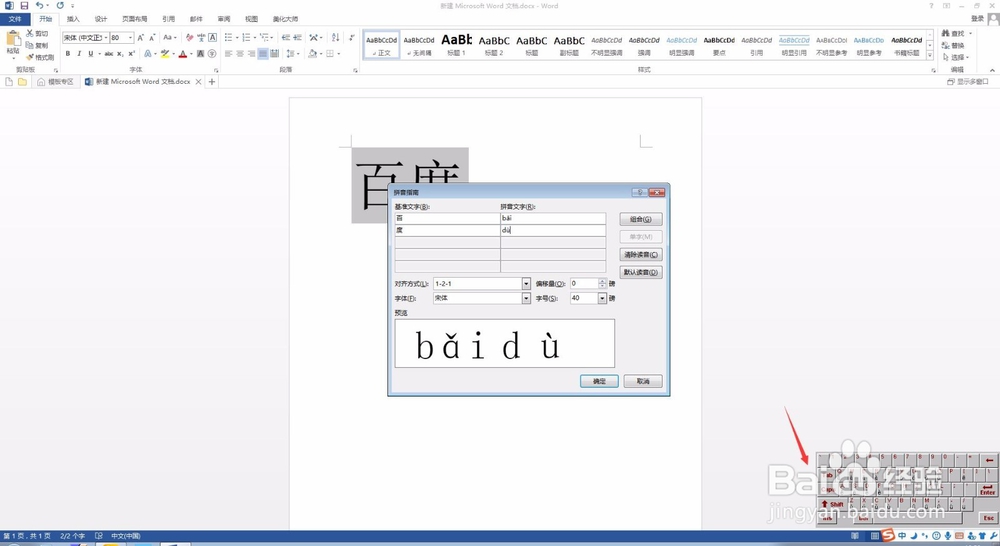Click the Sort (A-Z) icon
The width and height of the screenshot is (1000, 546).
pyautogui.click(x=335, y=38)
